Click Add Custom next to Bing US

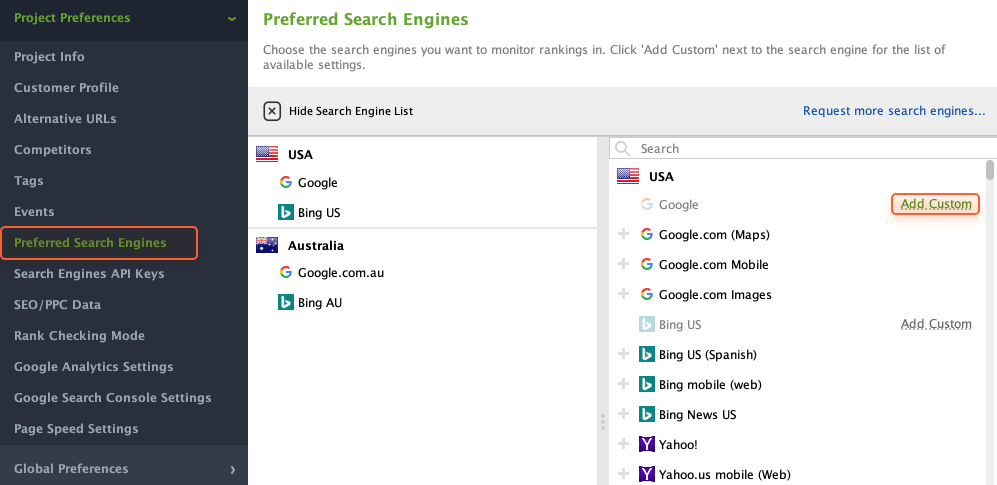pyautogui.click(x=936, y=324)
